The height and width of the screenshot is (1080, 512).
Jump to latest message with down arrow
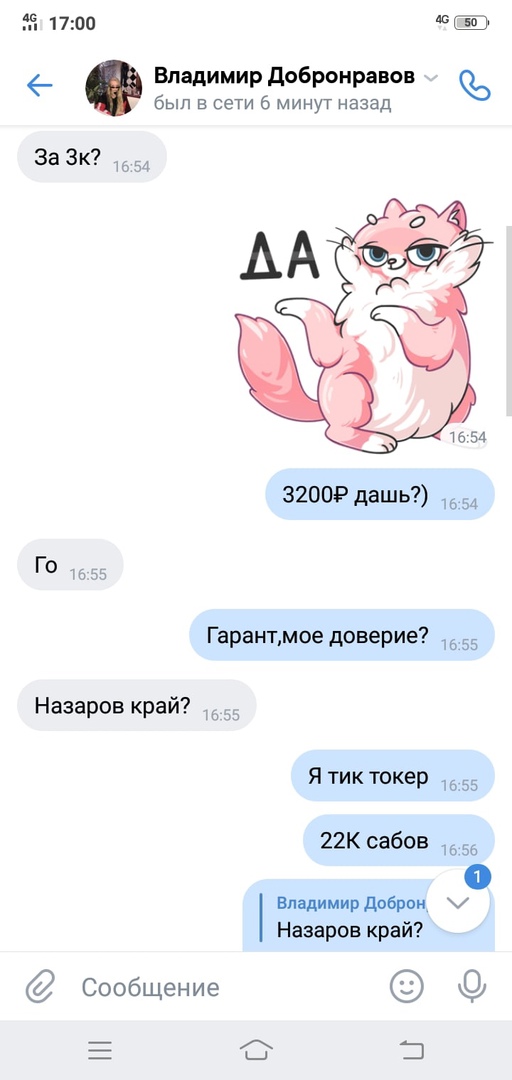[x=458, y=902]
